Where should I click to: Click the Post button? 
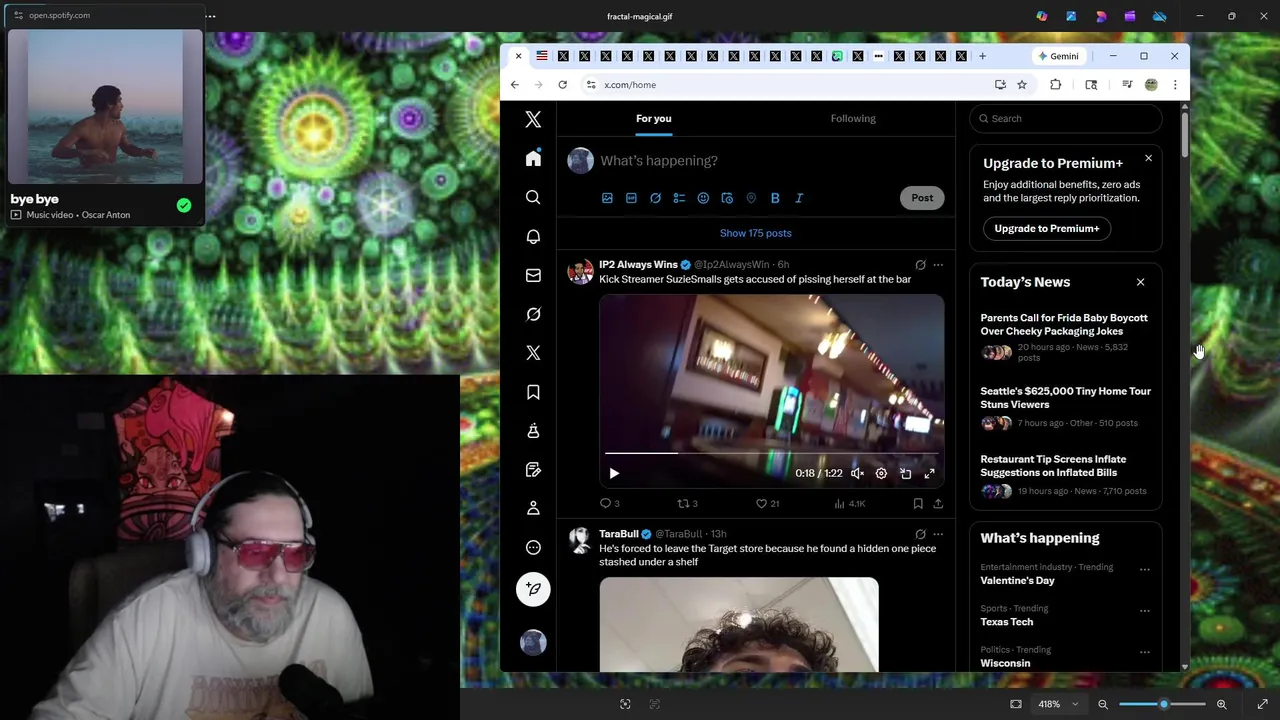tap(922, 198)
